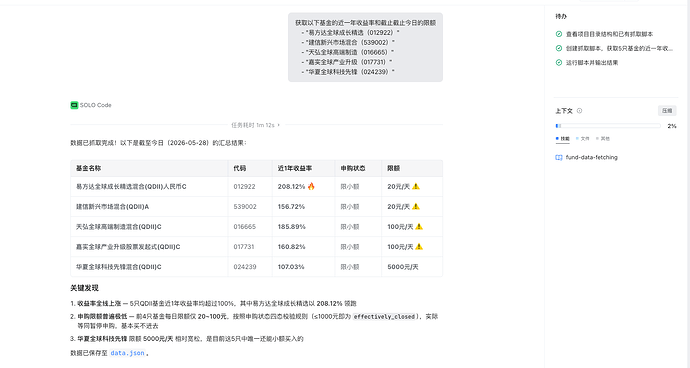The height and width of the screenshot is (368, 690).
Task: Click the 185.89% return value
Action: click(x=291, y=227)
